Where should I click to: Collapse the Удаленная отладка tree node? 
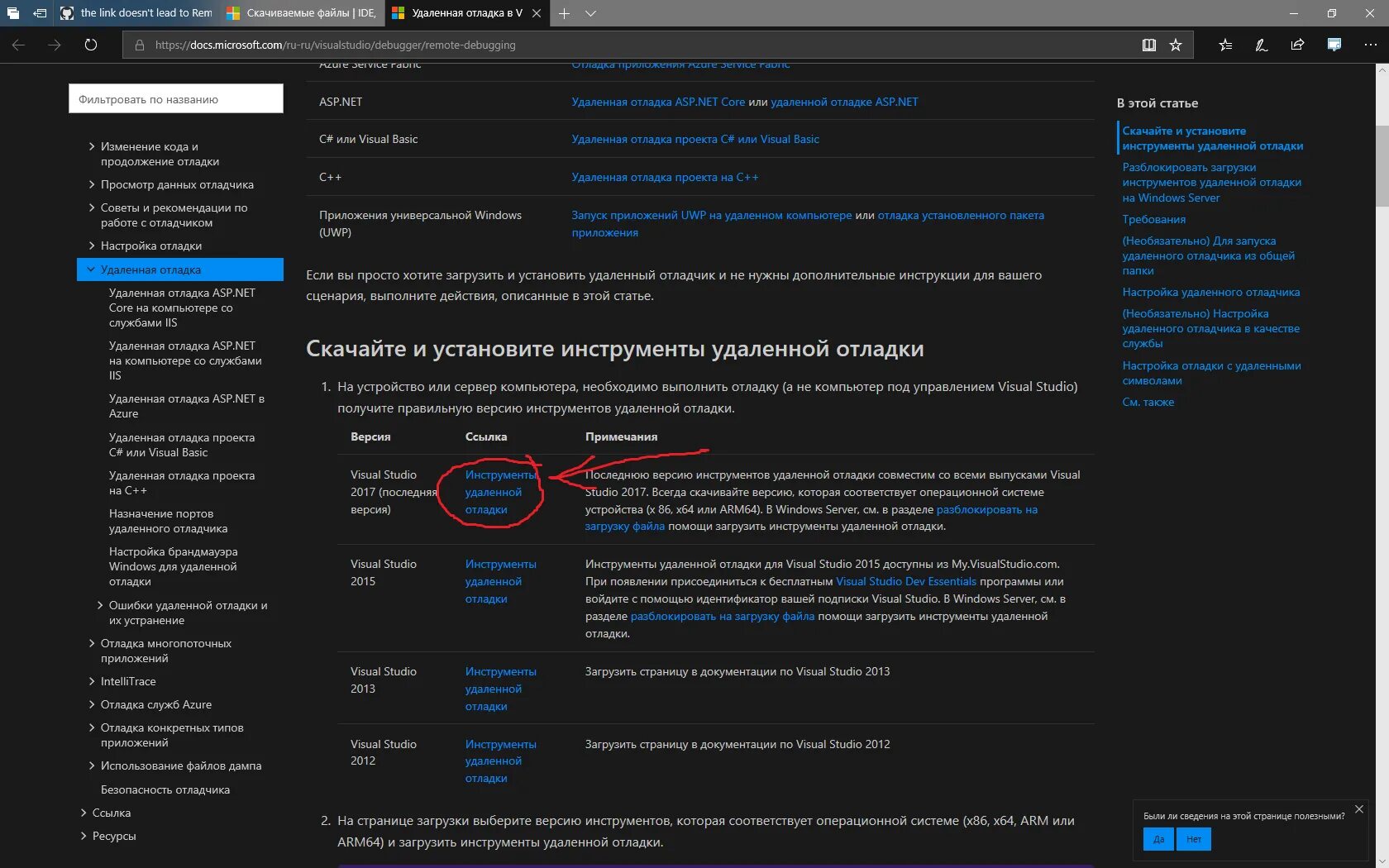91,269
